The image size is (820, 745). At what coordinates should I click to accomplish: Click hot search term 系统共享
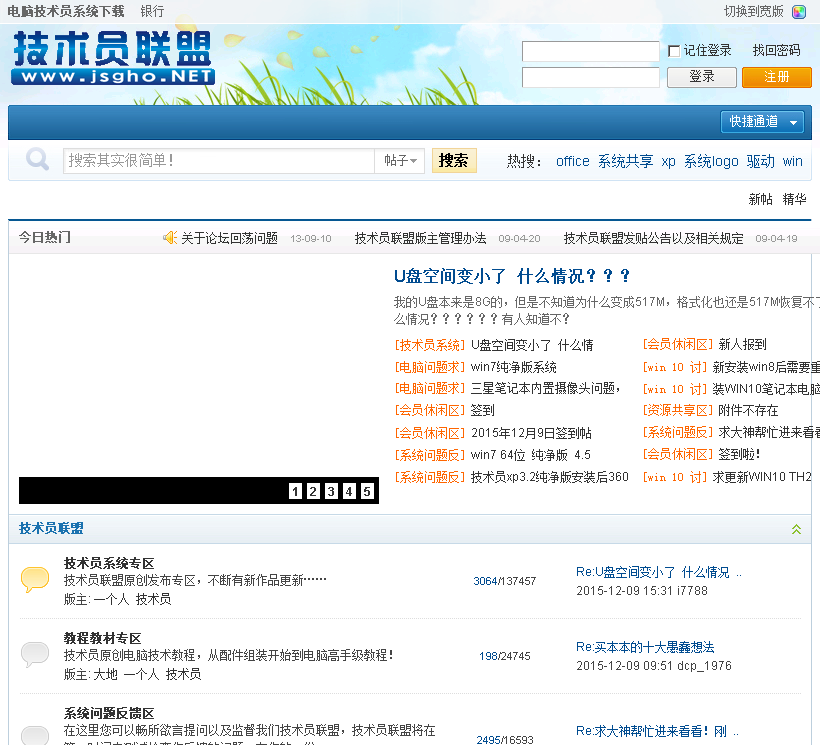(x=625, y=161)
